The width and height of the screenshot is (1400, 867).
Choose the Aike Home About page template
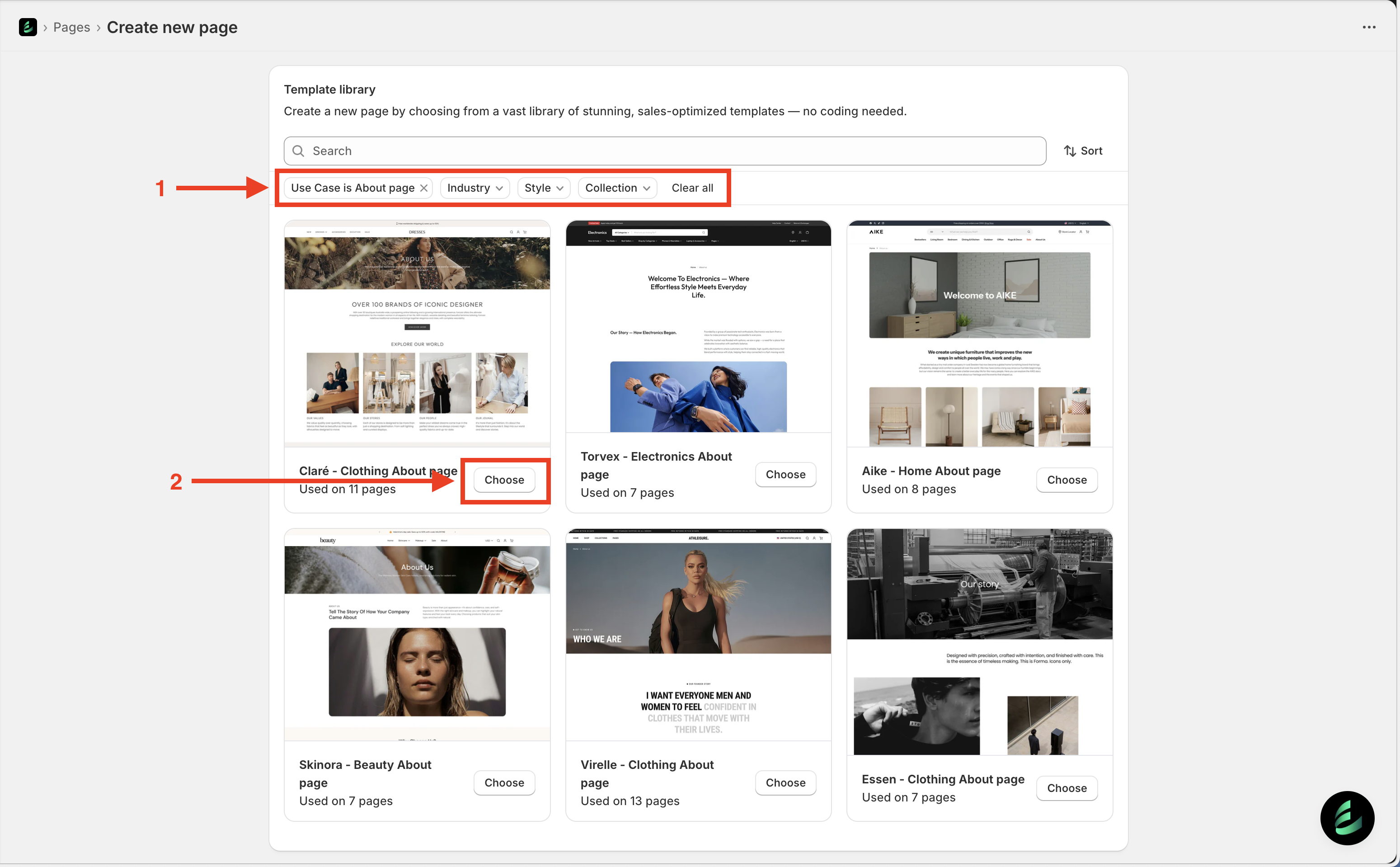coord(1066,480)
